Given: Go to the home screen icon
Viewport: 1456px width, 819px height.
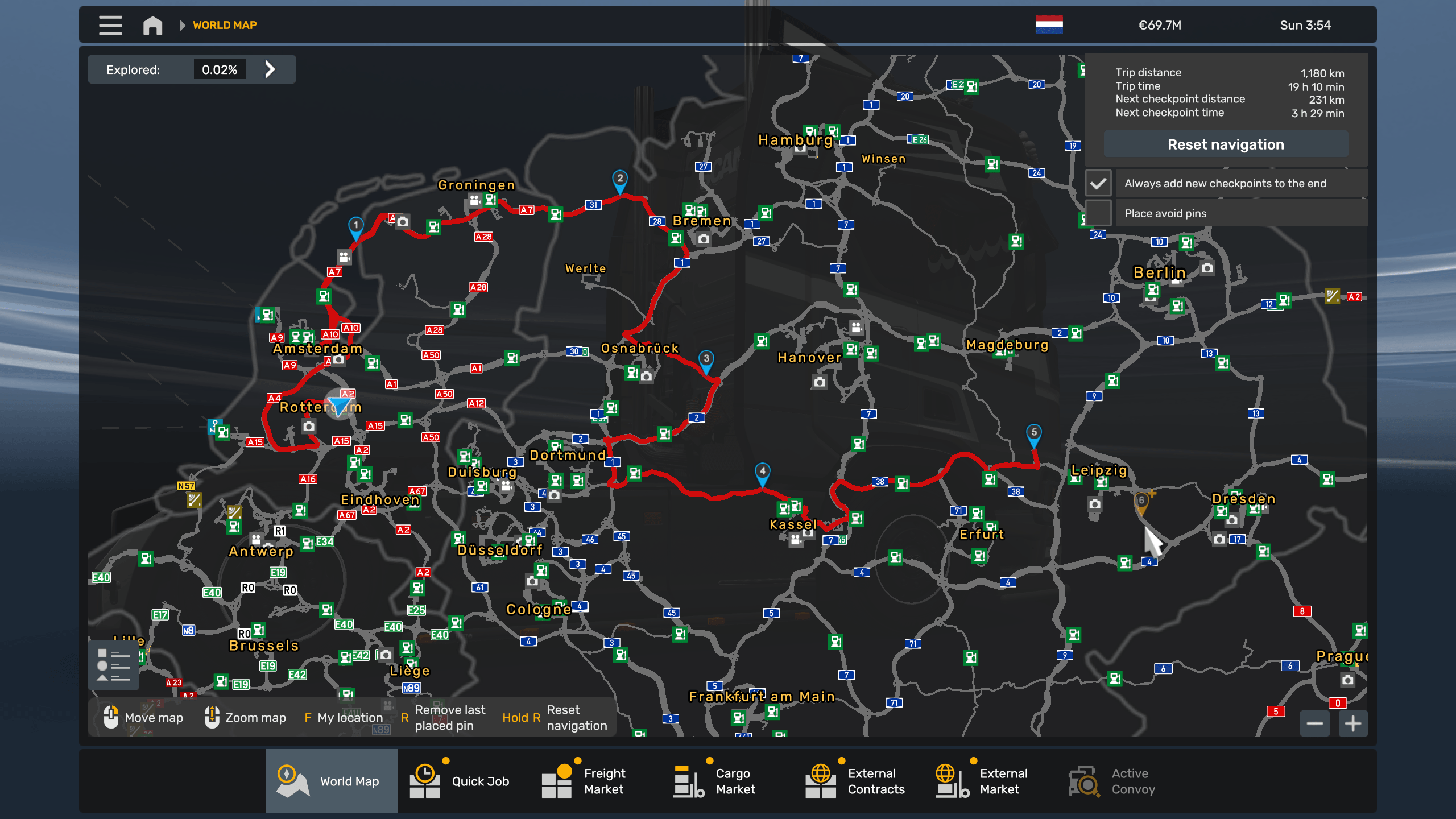Looking at the screenshot, I should 152,25.
